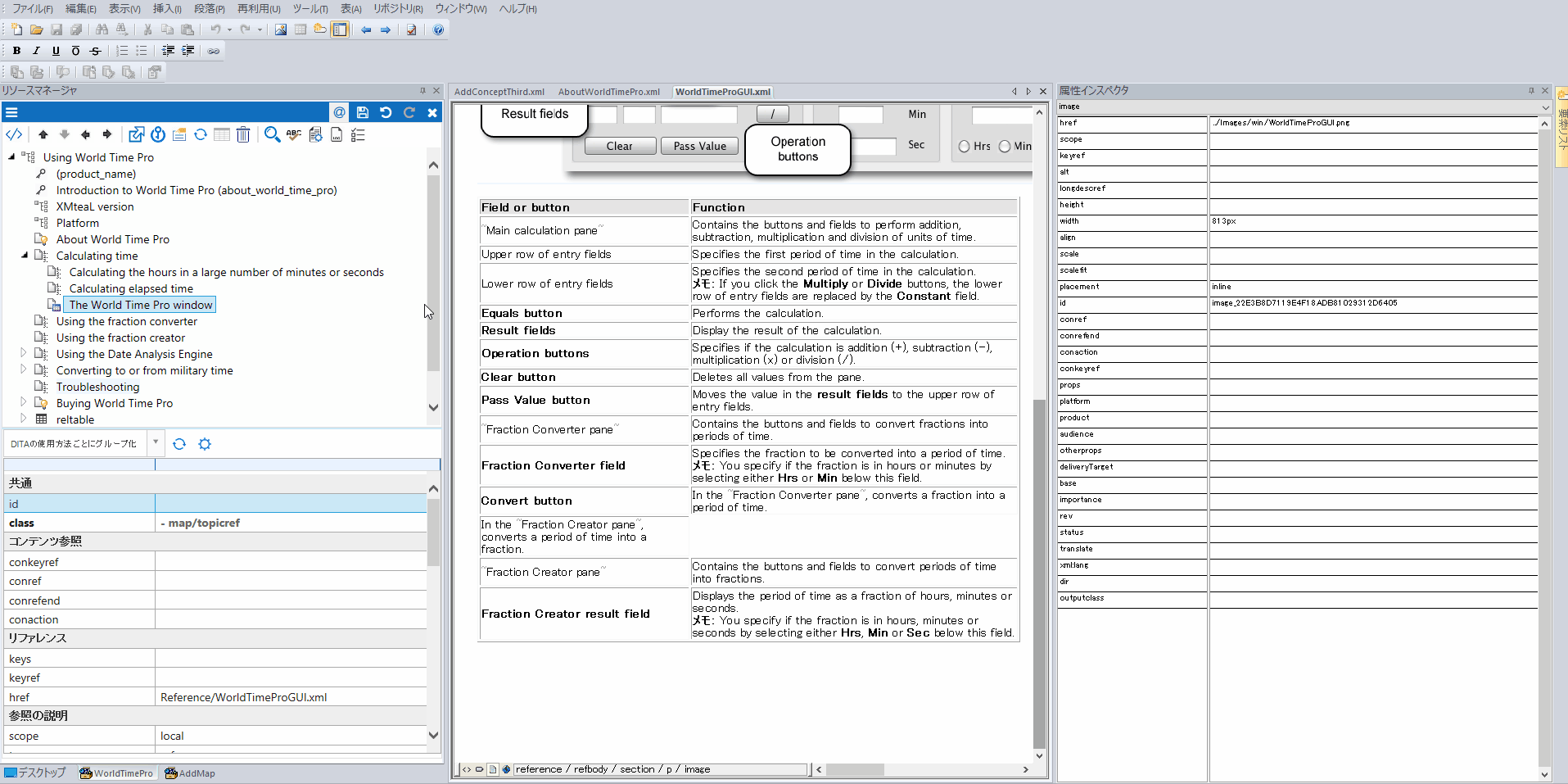Click the section element in the breadcrumb path
Screen dimensions: 1568x784
(x=637, y=769)
